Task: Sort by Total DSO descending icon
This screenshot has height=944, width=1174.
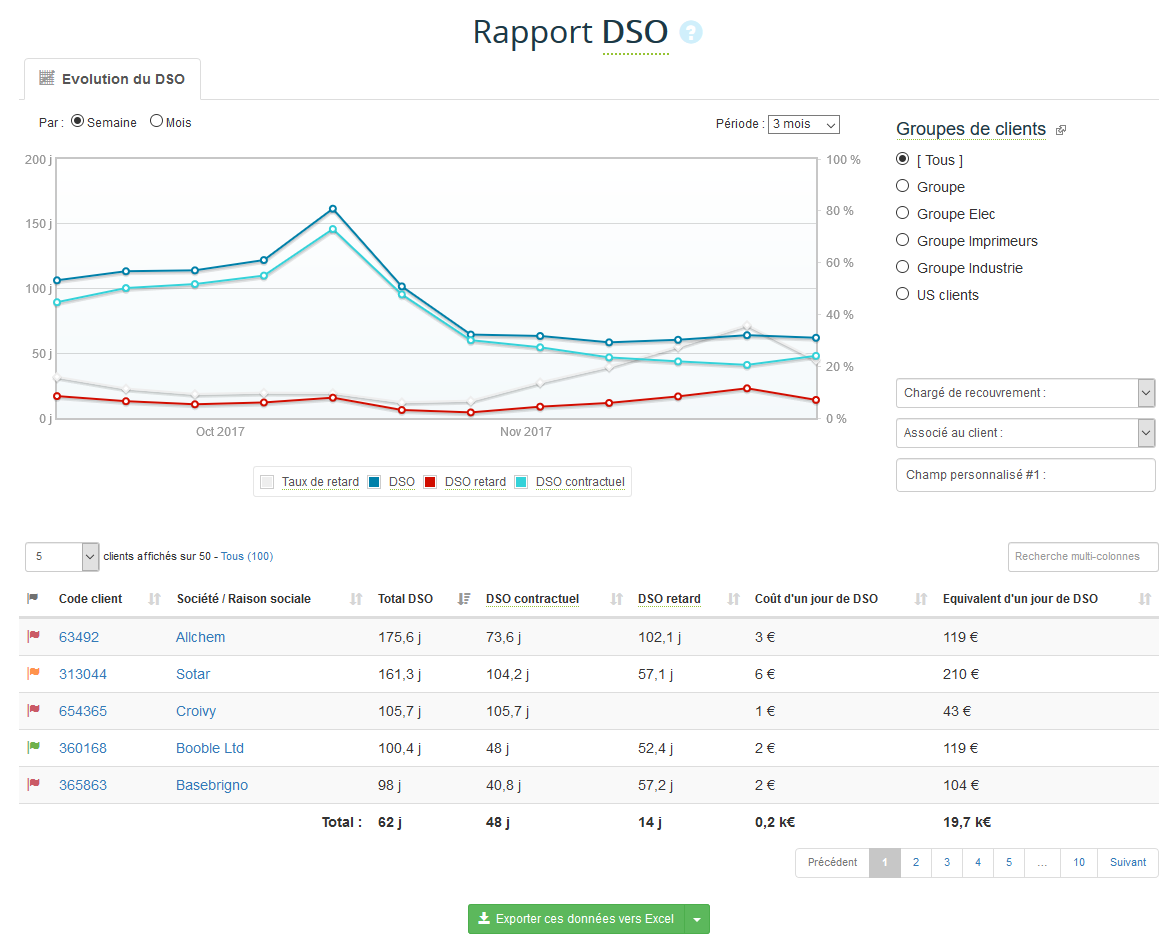Action: 464,598
